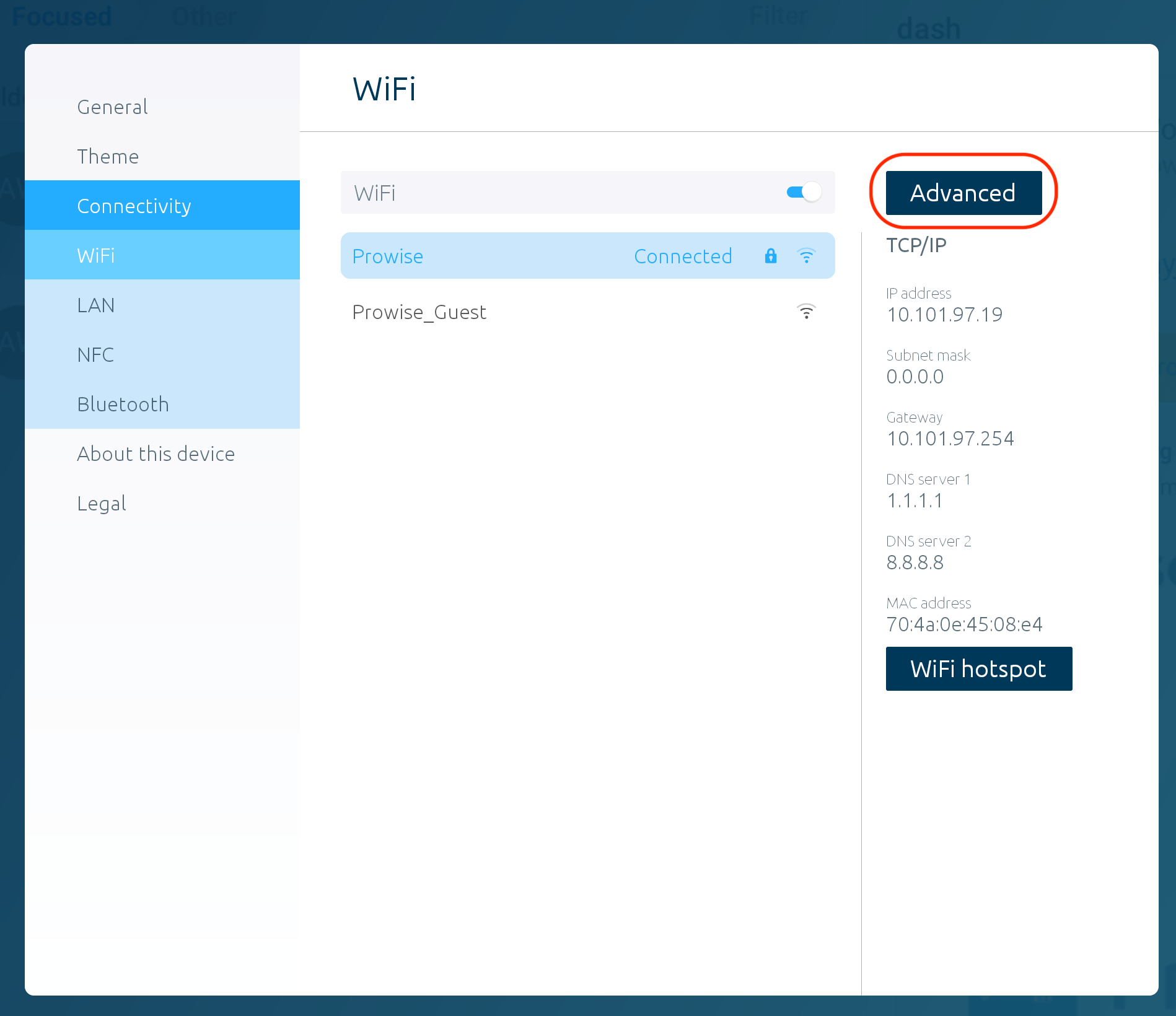The height and width of the screenshot is (1016, 1176).
Task: Open the LAN settings
Action: [96, 305]
